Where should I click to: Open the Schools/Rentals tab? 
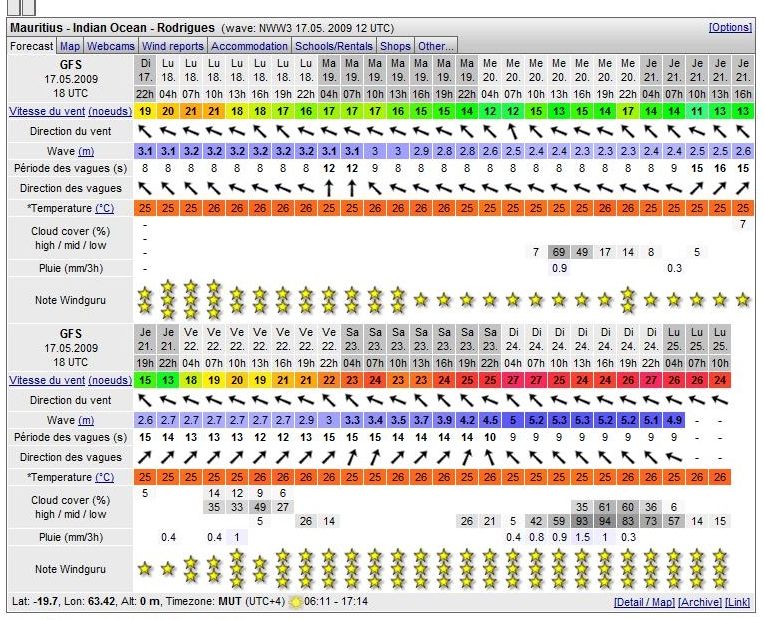point(335,46)
